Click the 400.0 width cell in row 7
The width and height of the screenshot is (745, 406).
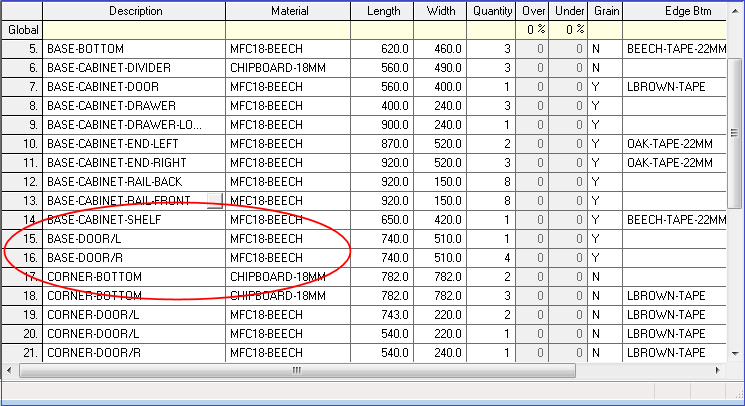click(440, 87)
